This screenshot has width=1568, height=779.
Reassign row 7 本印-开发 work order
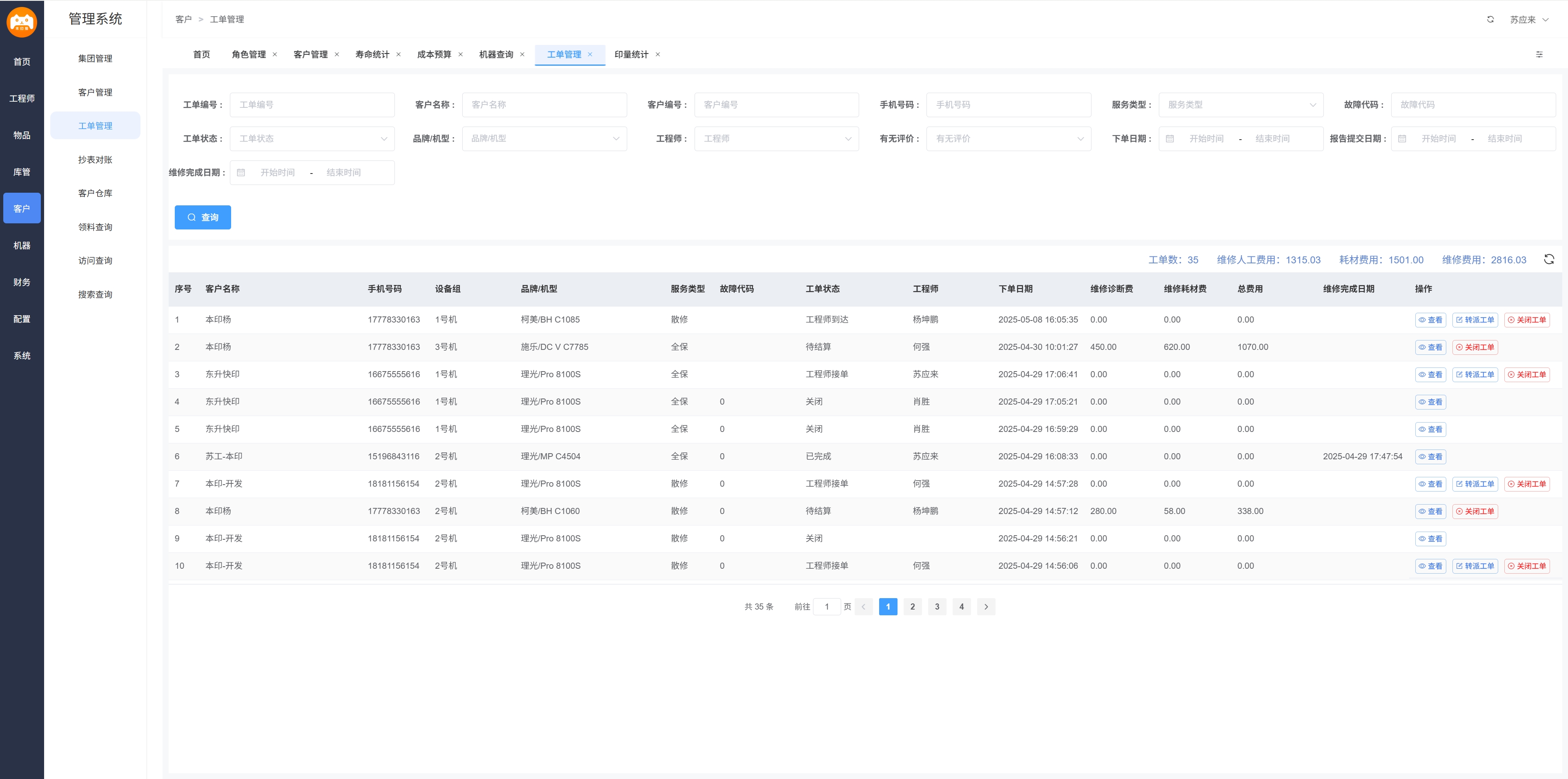coord(1475,485)
